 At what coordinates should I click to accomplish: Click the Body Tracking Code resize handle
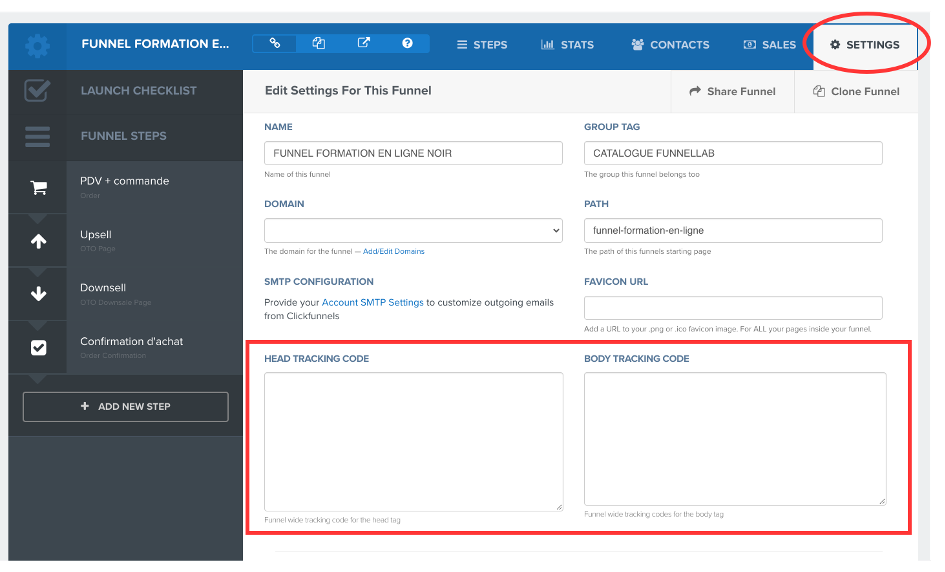882,501
